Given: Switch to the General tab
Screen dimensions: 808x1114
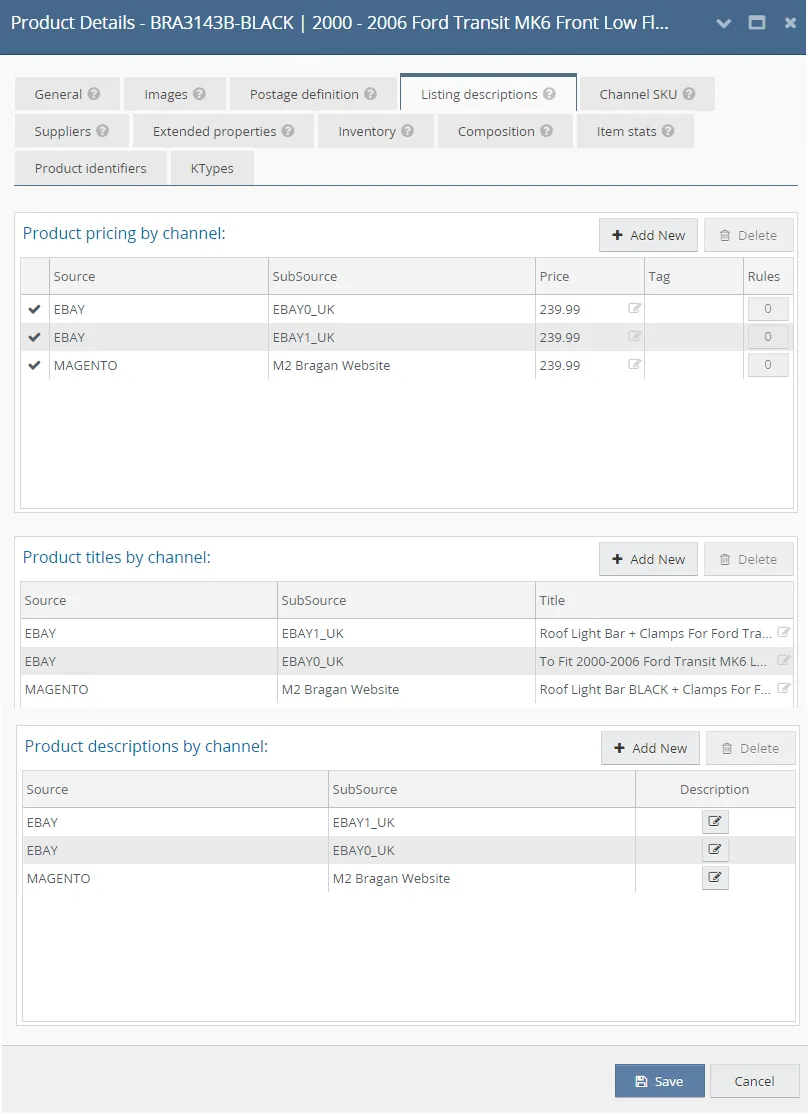Looking at the screenshot, I should coord(68,94).
